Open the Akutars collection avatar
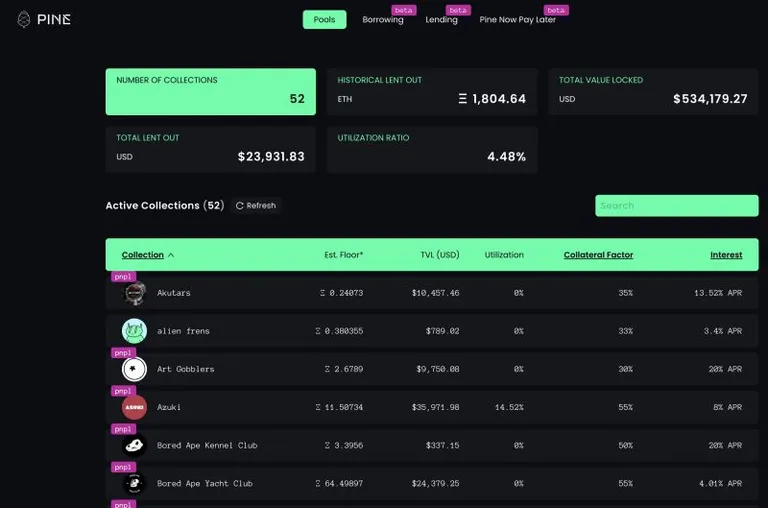This screenshot has width=768, height=508. 134,293
